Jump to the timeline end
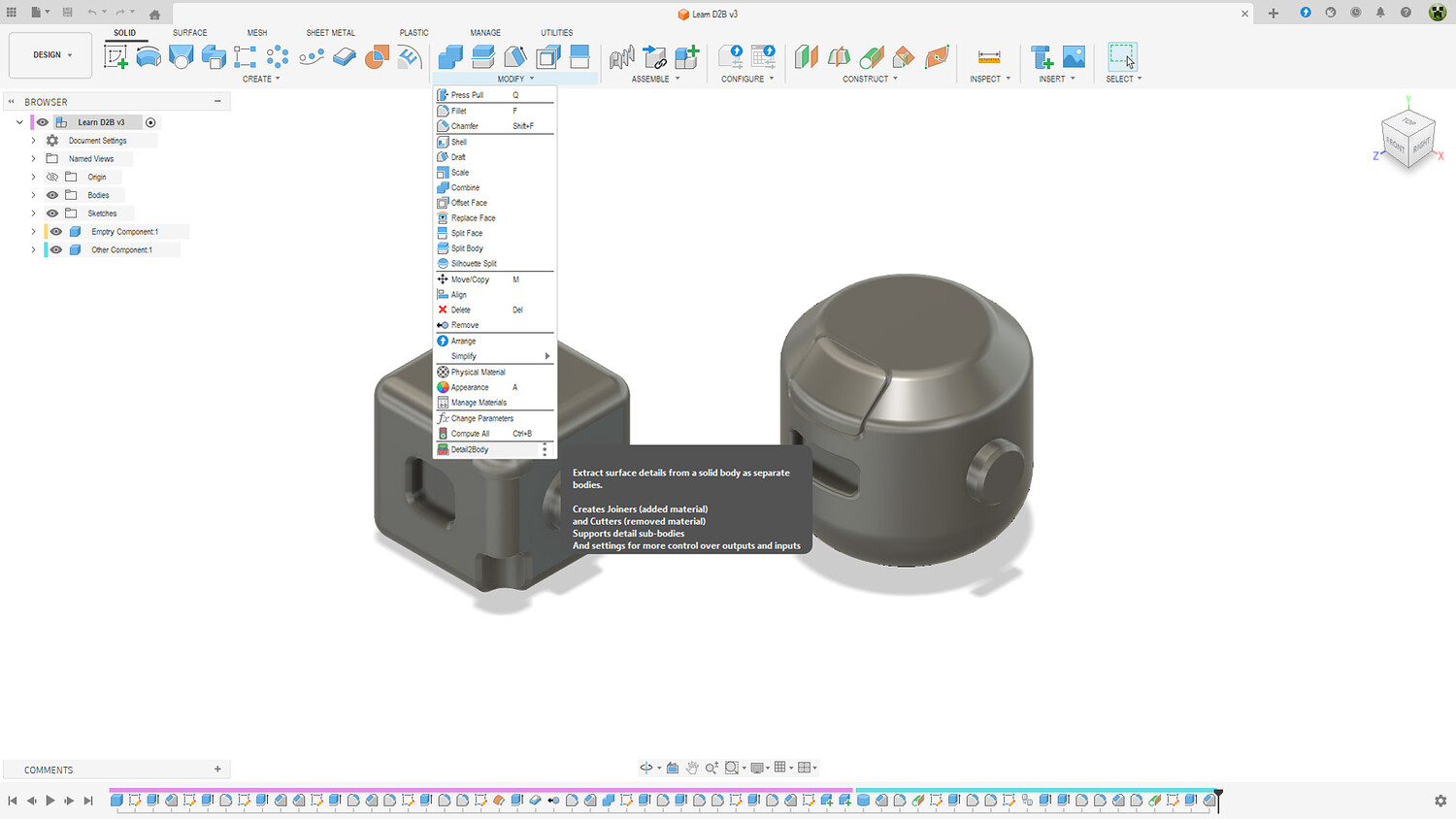 click(x=88, y=801)
